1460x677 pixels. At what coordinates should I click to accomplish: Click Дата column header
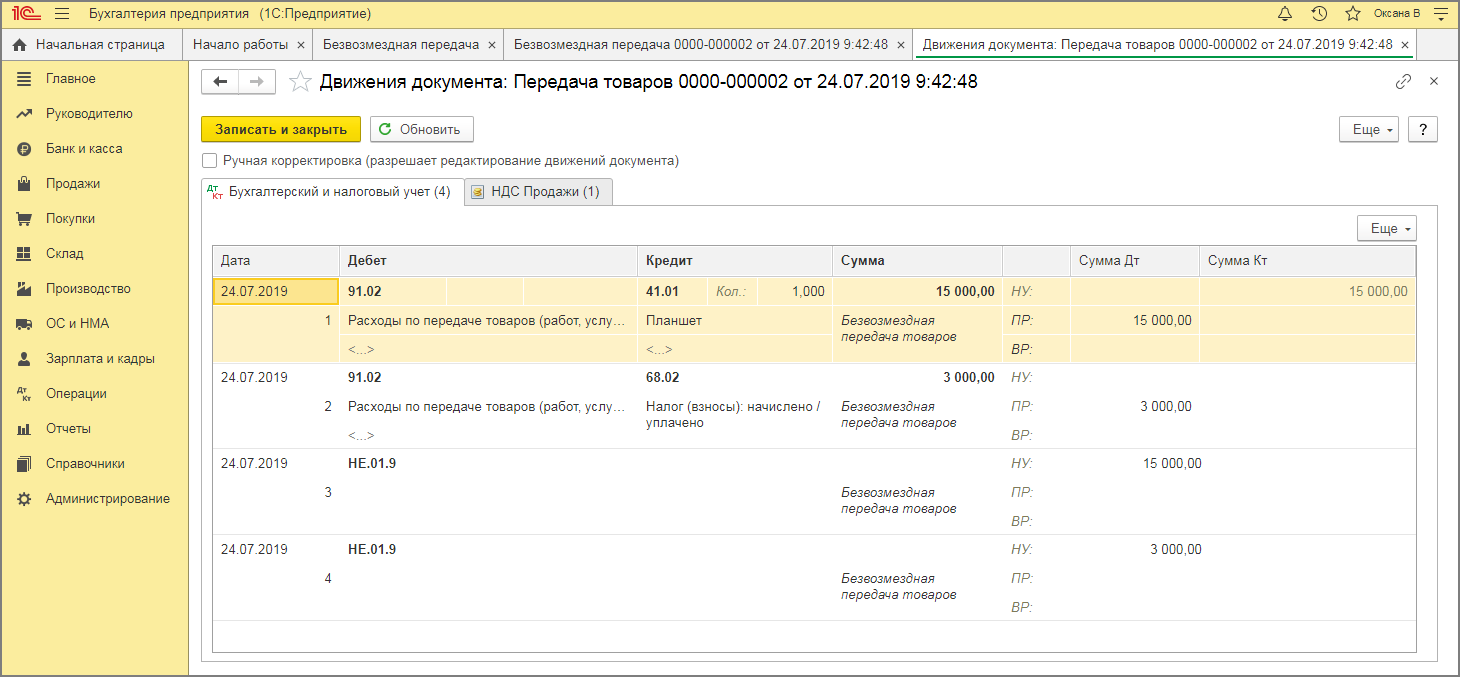[276, 261]
